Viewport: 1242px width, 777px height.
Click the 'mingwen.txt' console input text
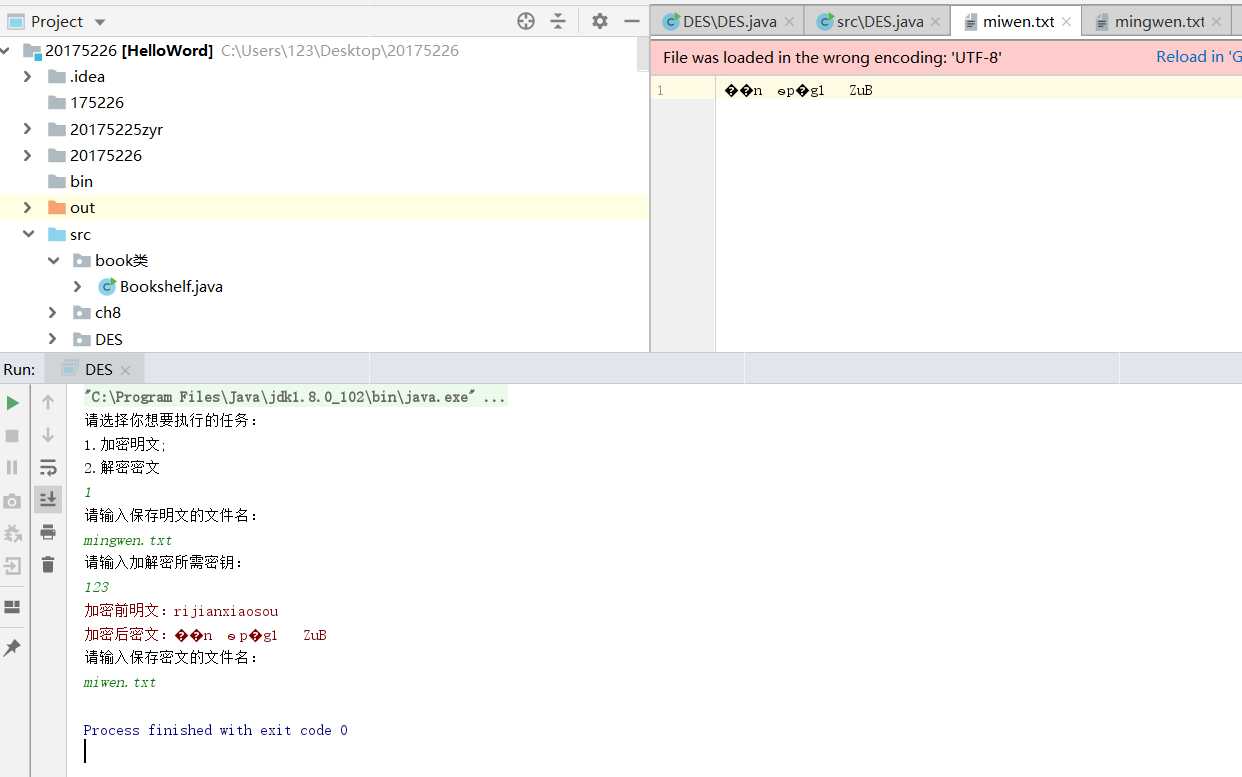coord(128,540)
